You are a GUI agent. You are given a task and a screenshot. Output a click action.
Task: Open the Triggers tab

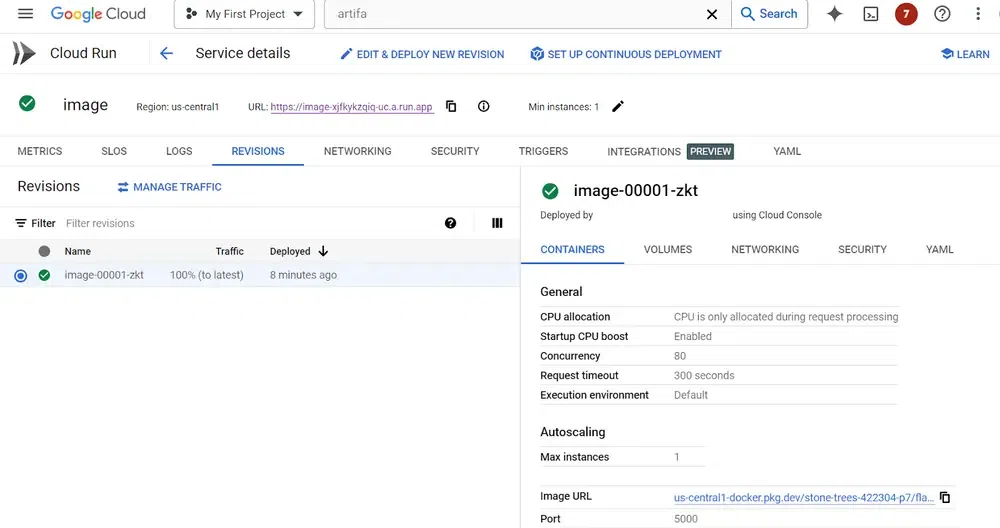[x=543, y=151]
